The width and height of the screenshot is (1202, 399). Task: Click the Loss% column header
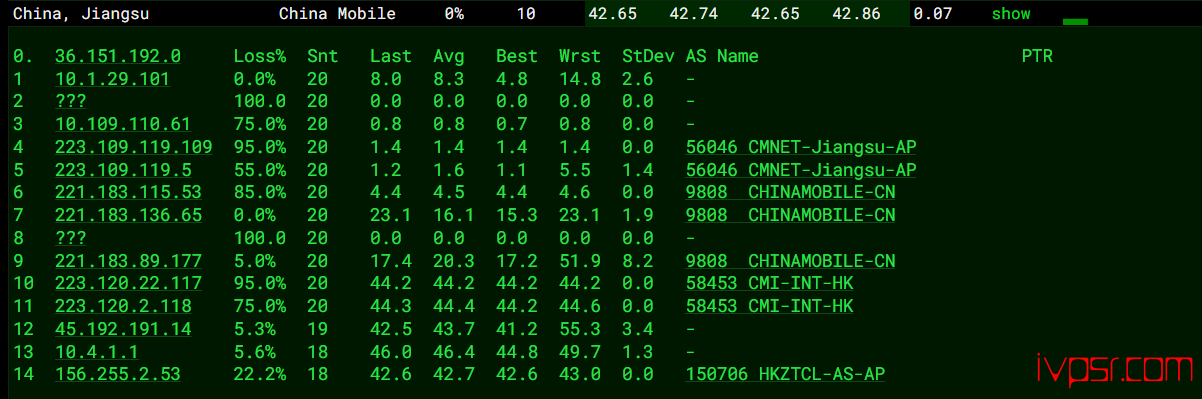pos(259,56)
